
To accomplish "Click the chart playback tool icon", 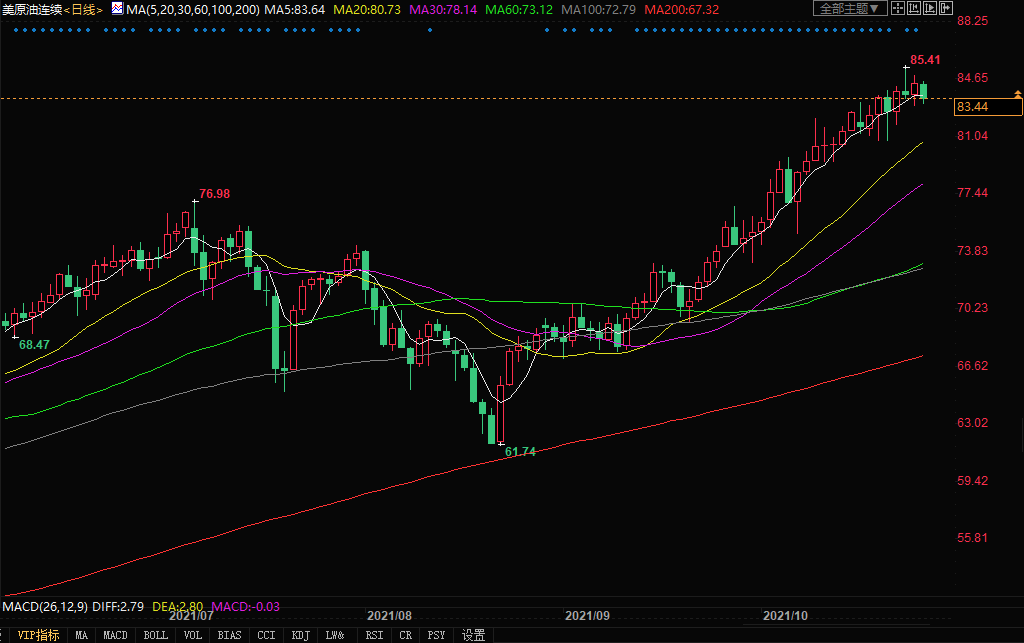I will (x=929, y=9).
